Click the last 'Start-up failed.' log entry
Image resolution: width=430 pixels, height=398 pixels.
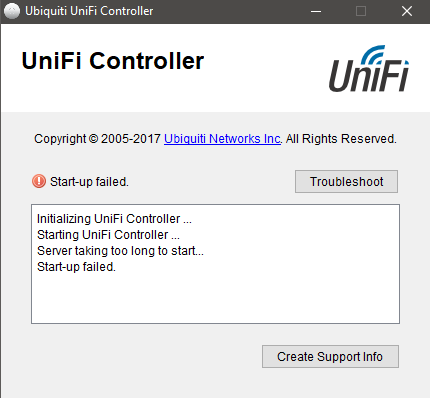point(76,267)
